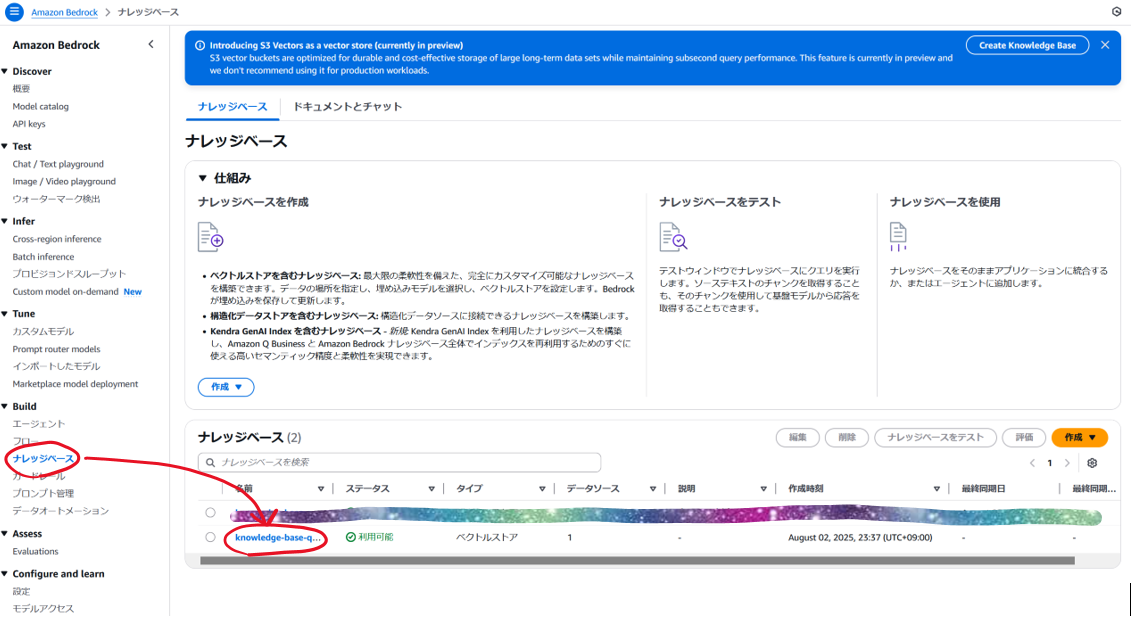The width and height of the screenshot is (1131, 621).
Task: Collapse the 仕組み panel
Action: [203, 178]
